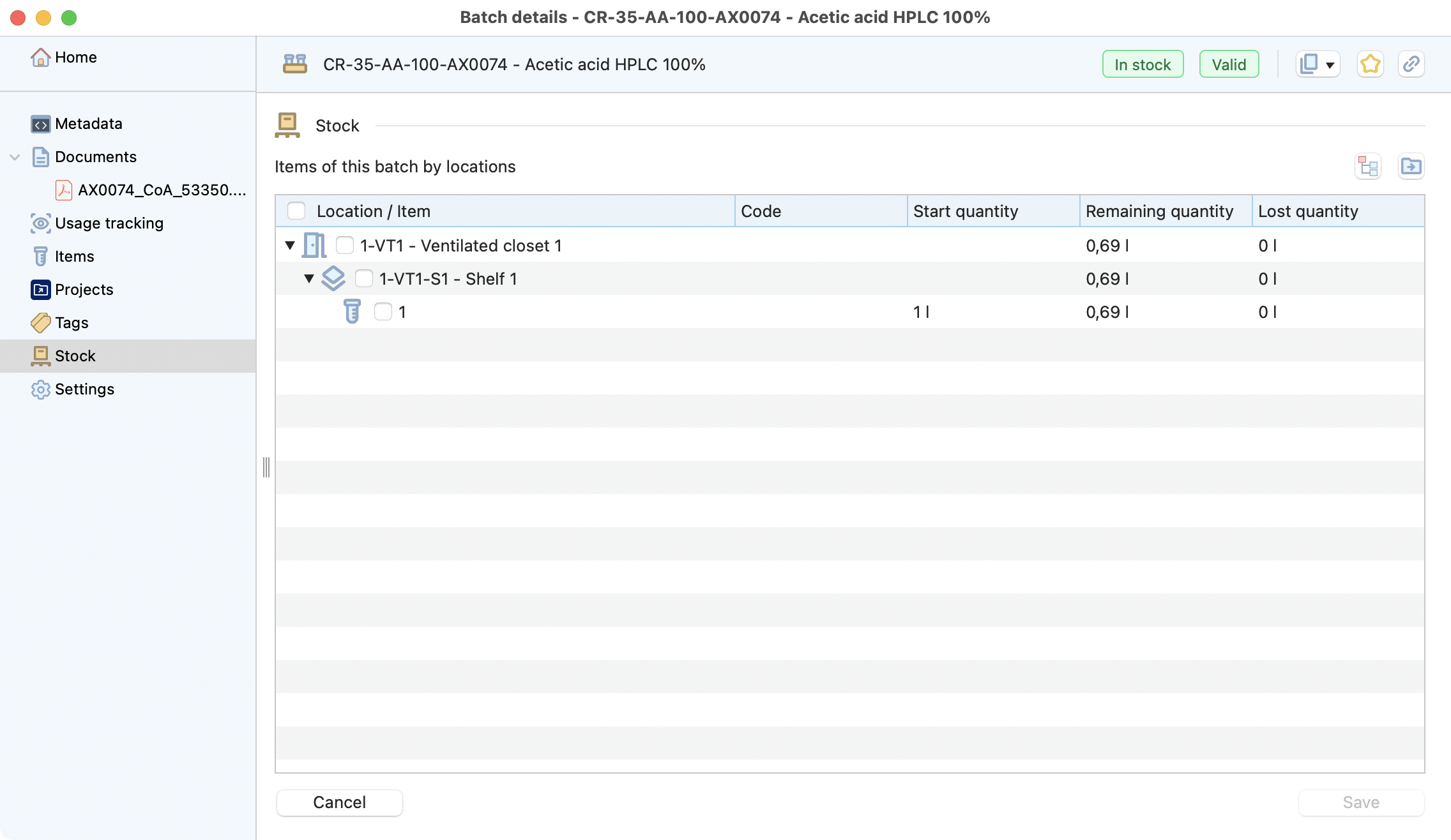Click the sidebar splitter handle
Screen dimensions: 1451x840
[266, 467]
